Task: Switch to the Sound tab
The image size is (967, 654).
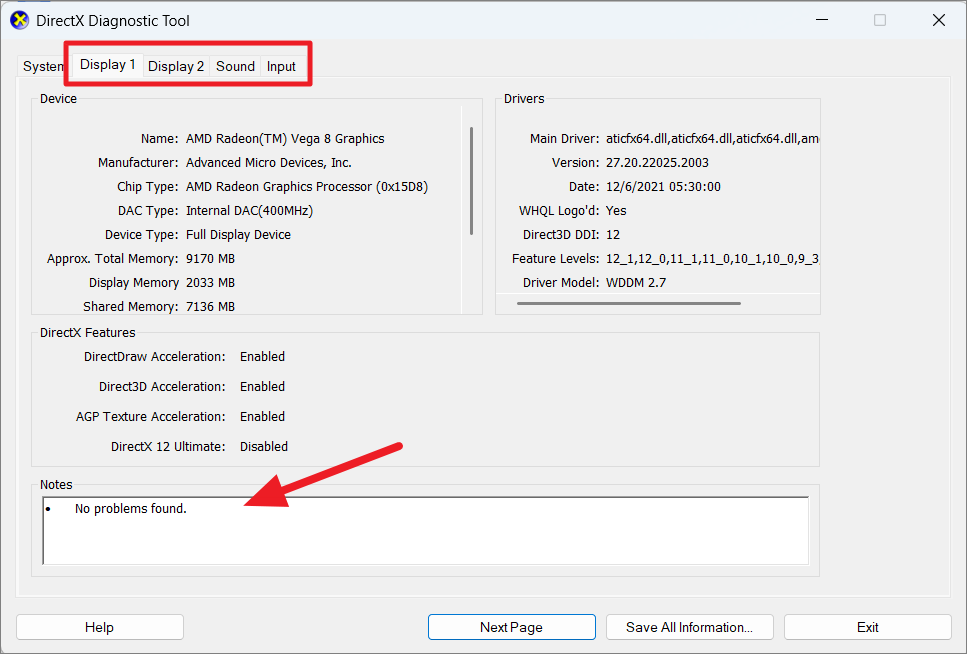Action: pos(235,66)
